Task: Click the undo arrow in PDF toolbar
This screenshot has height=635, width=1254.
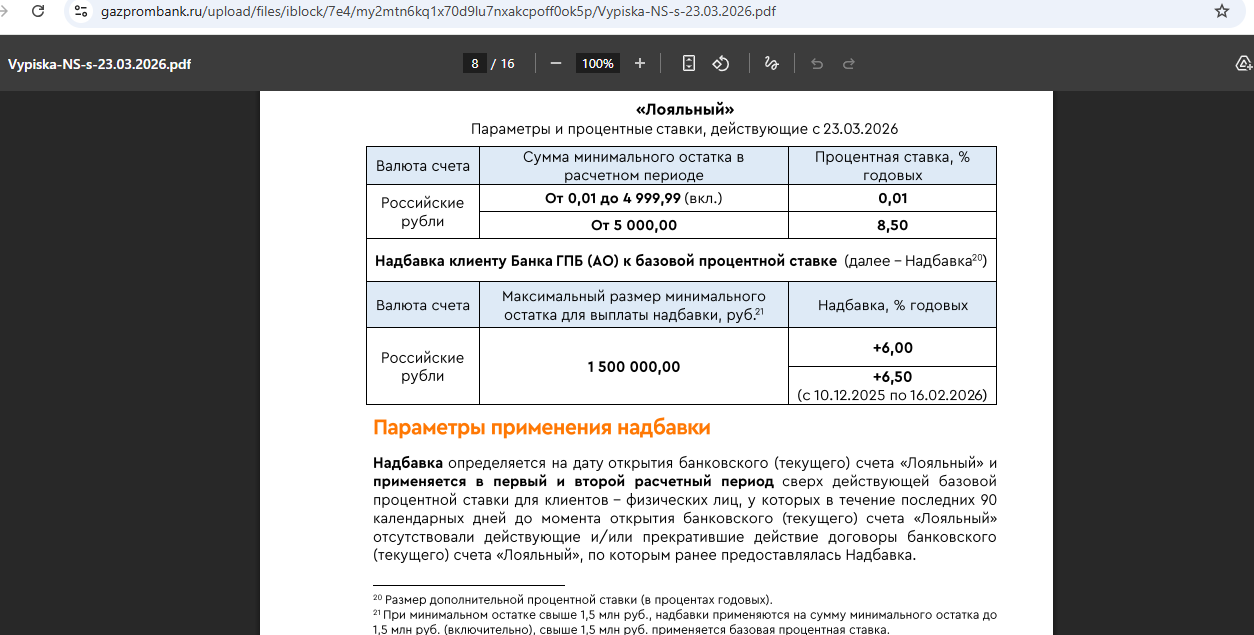Action: click(817, 63)
